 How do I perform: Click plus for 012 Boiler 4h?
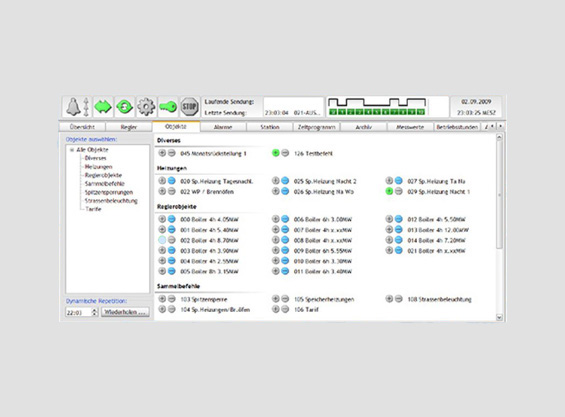point(389,219)
